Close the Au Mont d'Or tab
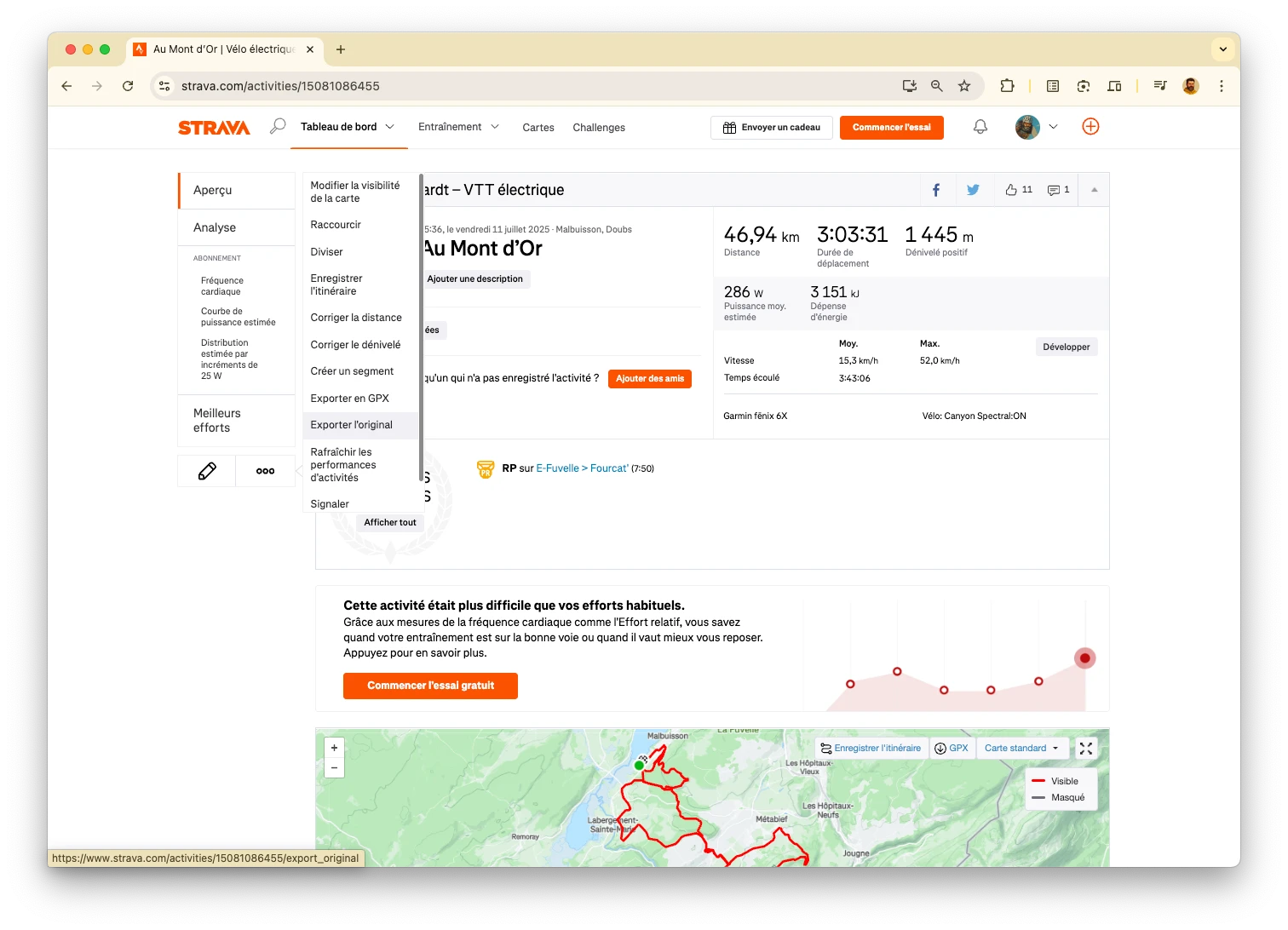Image resolution: width=1288 pixels, height=930 pixels. pos(310,49)
